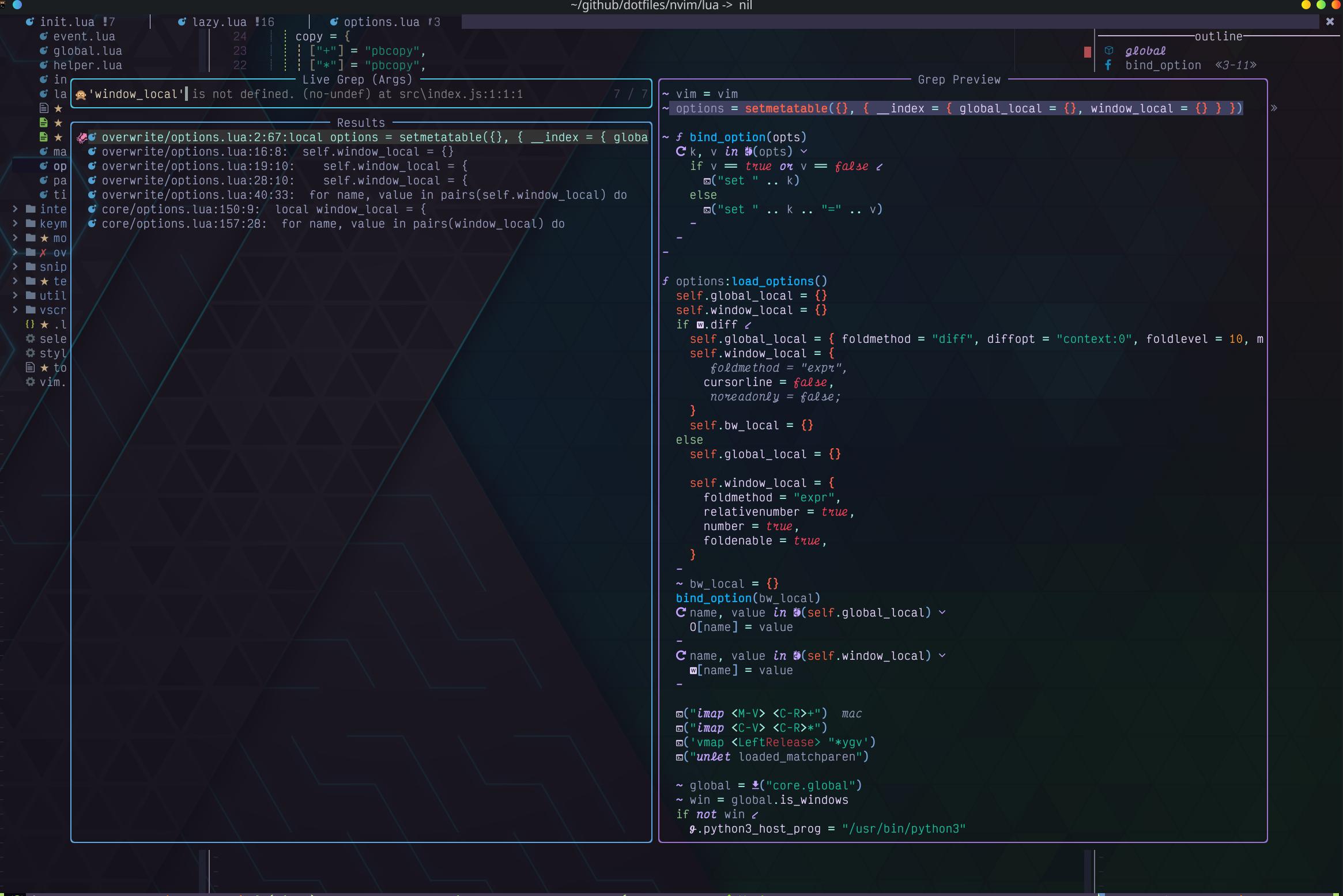Select the 'ma' file in the tree
The image size is (1343, 896).
click(53, 152)
